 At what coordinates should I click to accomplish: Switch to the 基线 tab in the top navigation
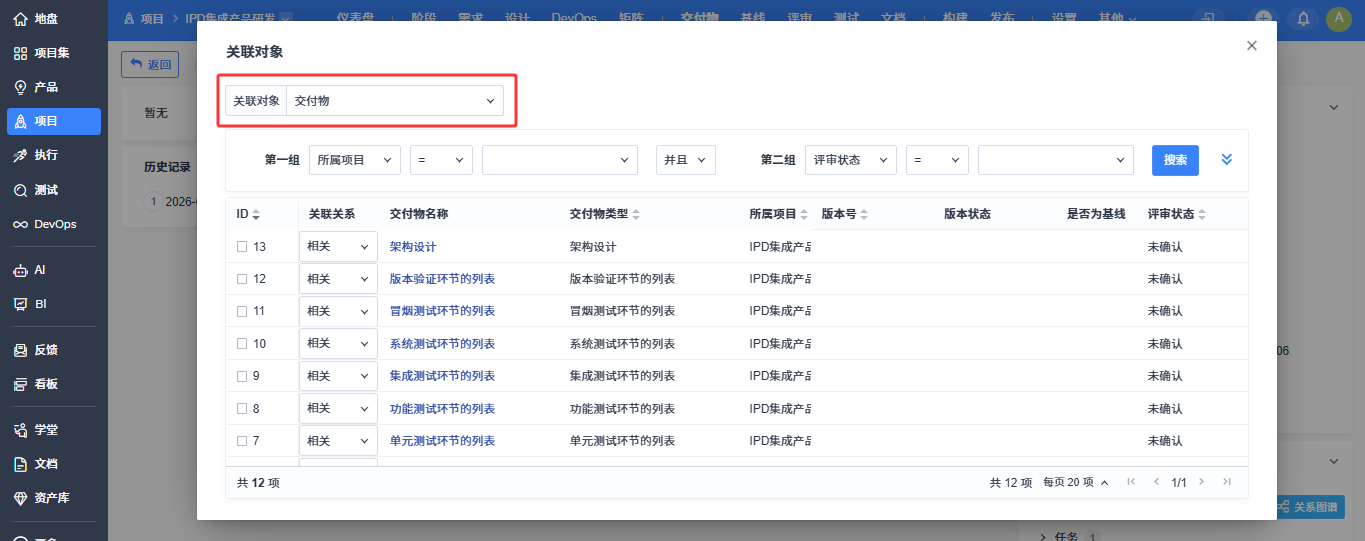[x=753, y=18]
